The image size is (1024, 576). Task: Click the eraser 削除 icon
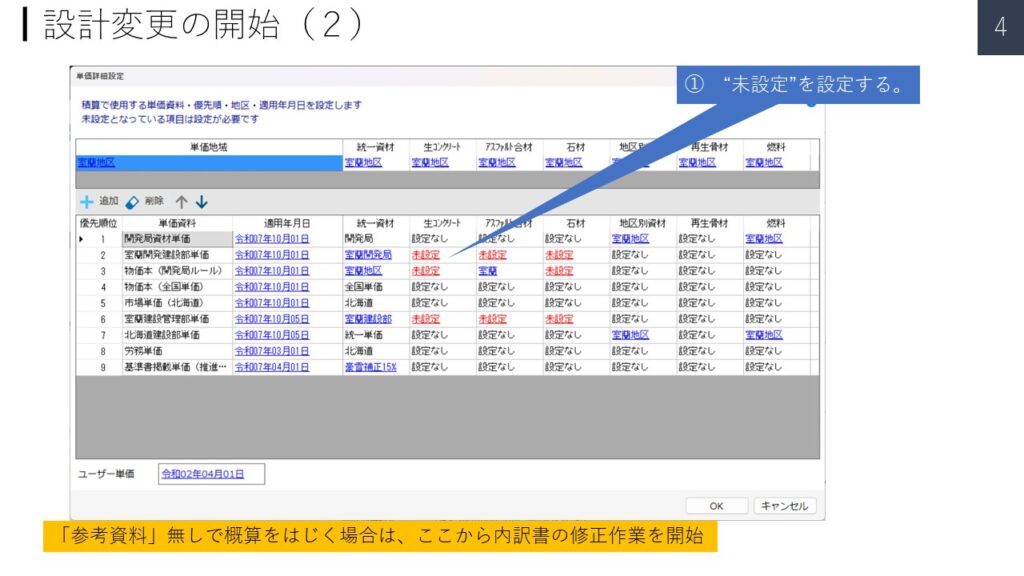132,201
